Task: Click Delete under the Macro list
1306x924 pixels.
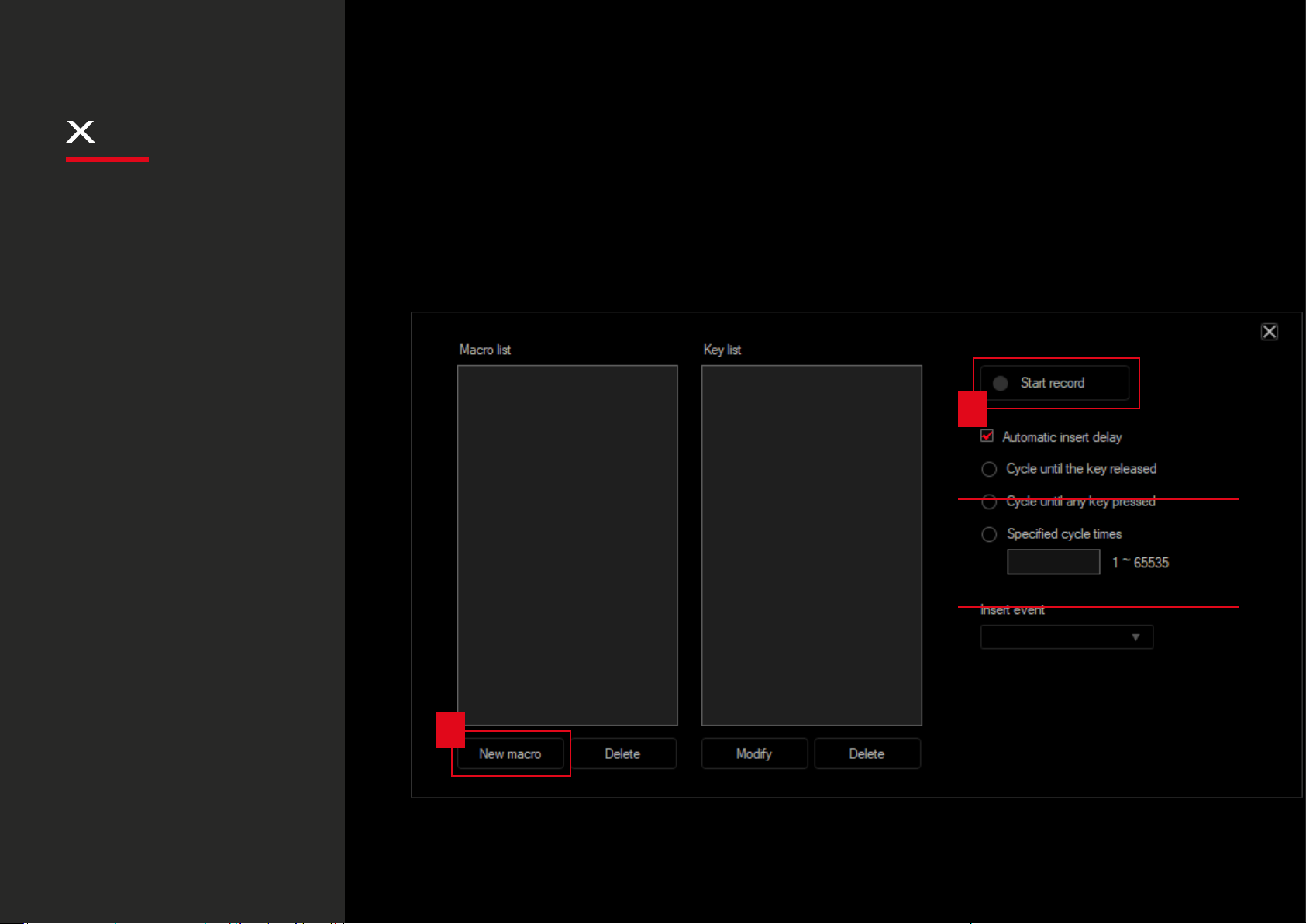Action: (622, 753)
